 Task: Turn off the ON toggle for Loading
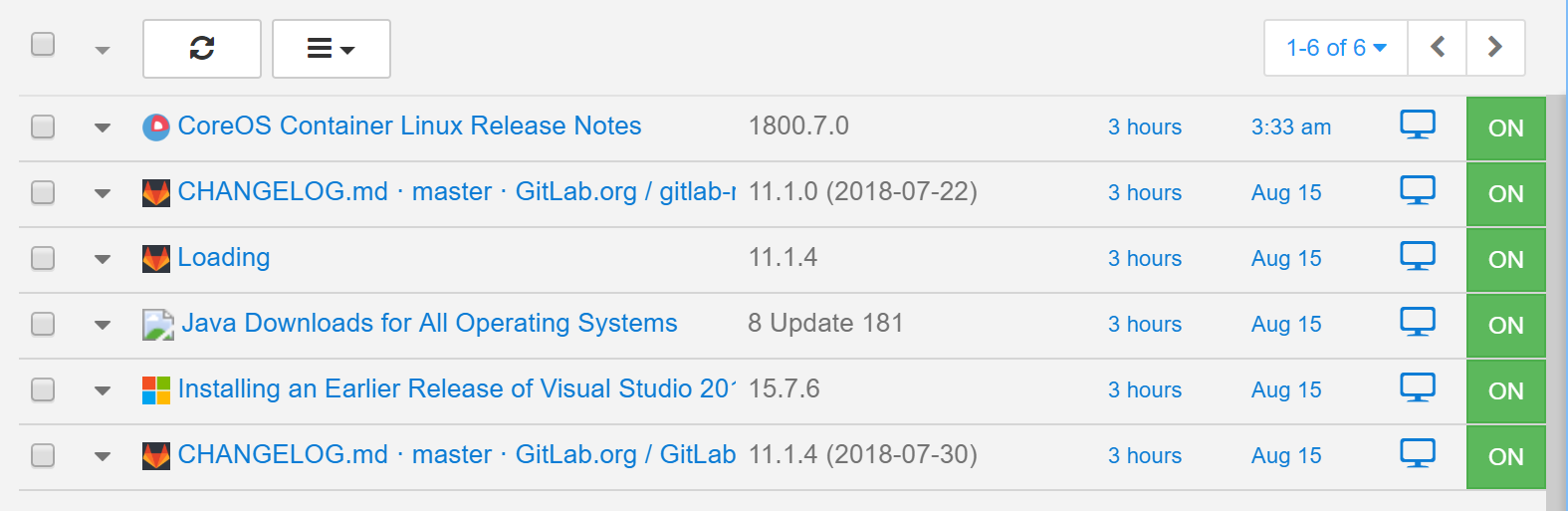(1505, 259)
